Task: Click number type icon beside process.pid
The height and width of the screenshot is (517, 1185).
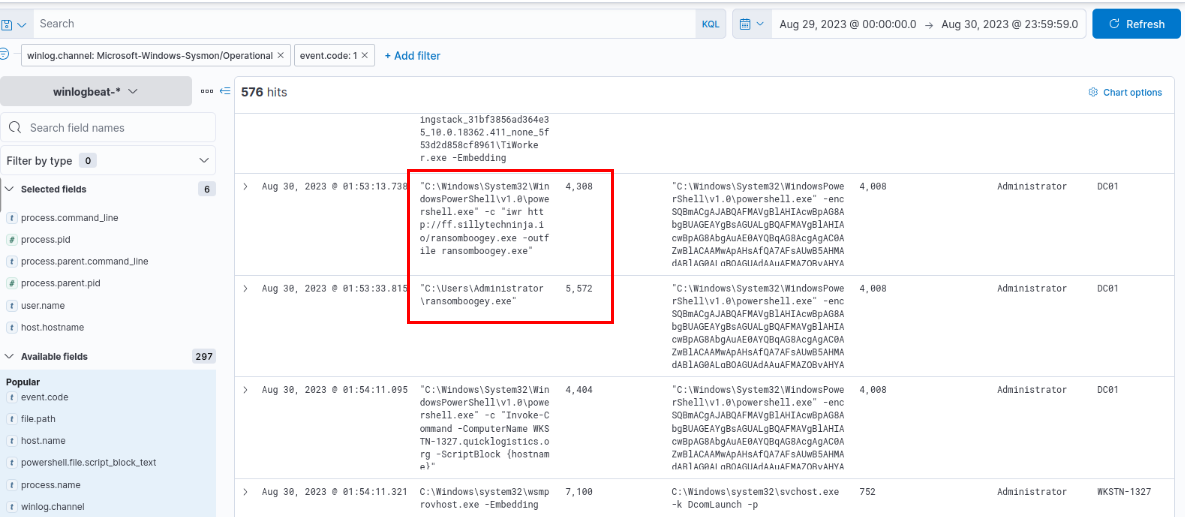Action: pyautogui.click(x=11, y=240)
